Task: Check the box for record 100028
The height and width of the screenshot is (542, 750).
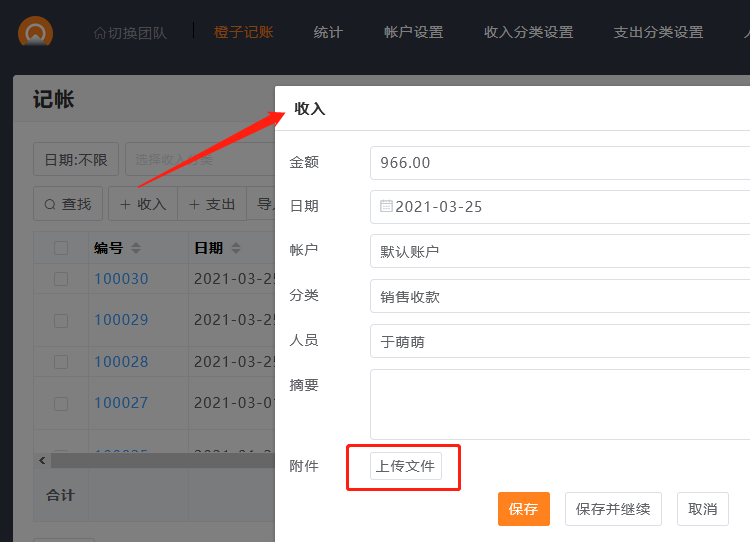Action: coord(61,362)
